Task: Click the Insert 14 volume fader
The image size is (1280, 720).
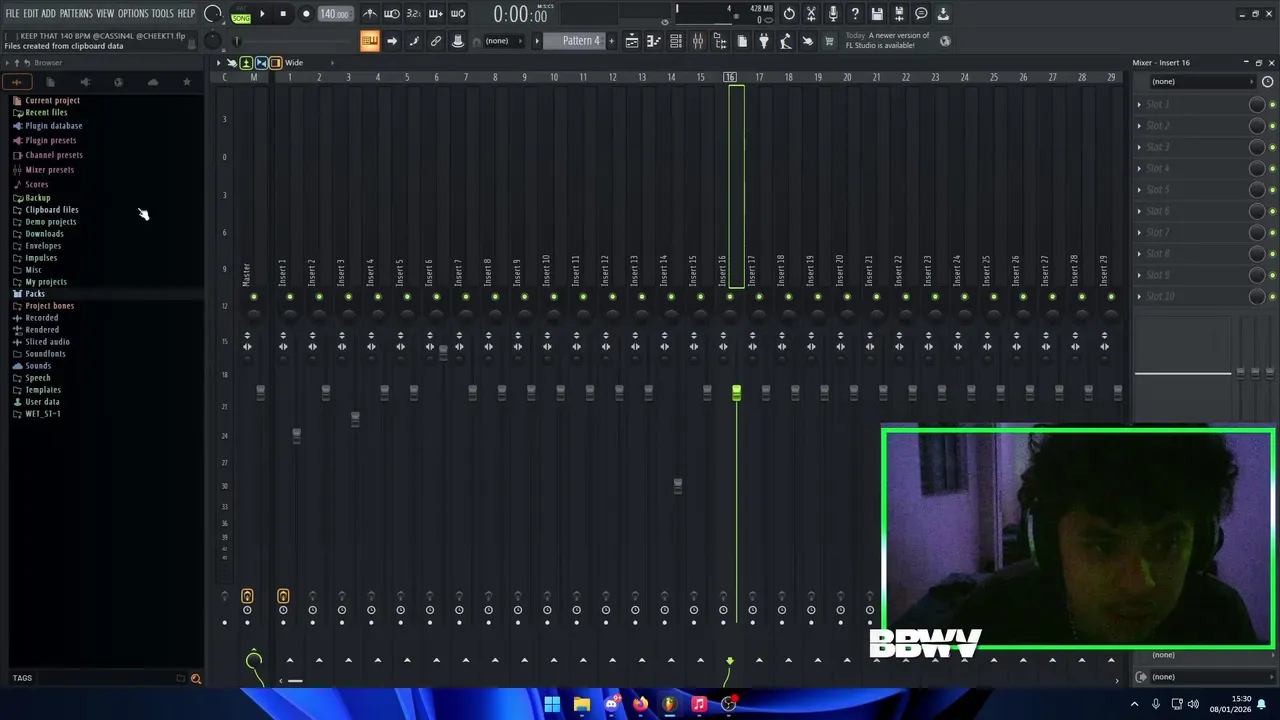Action: [x=678, y=485]
